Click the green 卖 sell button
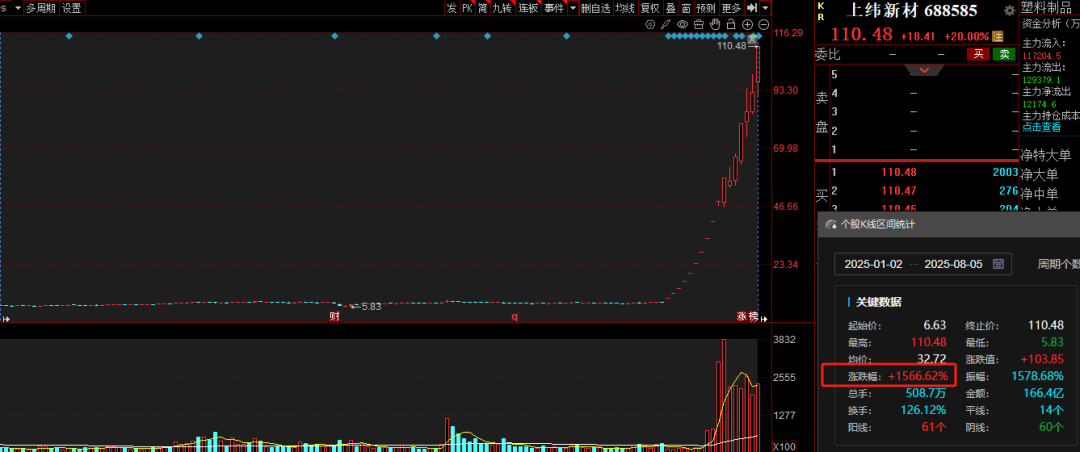The image size is (1080, 452). pos(1005,54)
